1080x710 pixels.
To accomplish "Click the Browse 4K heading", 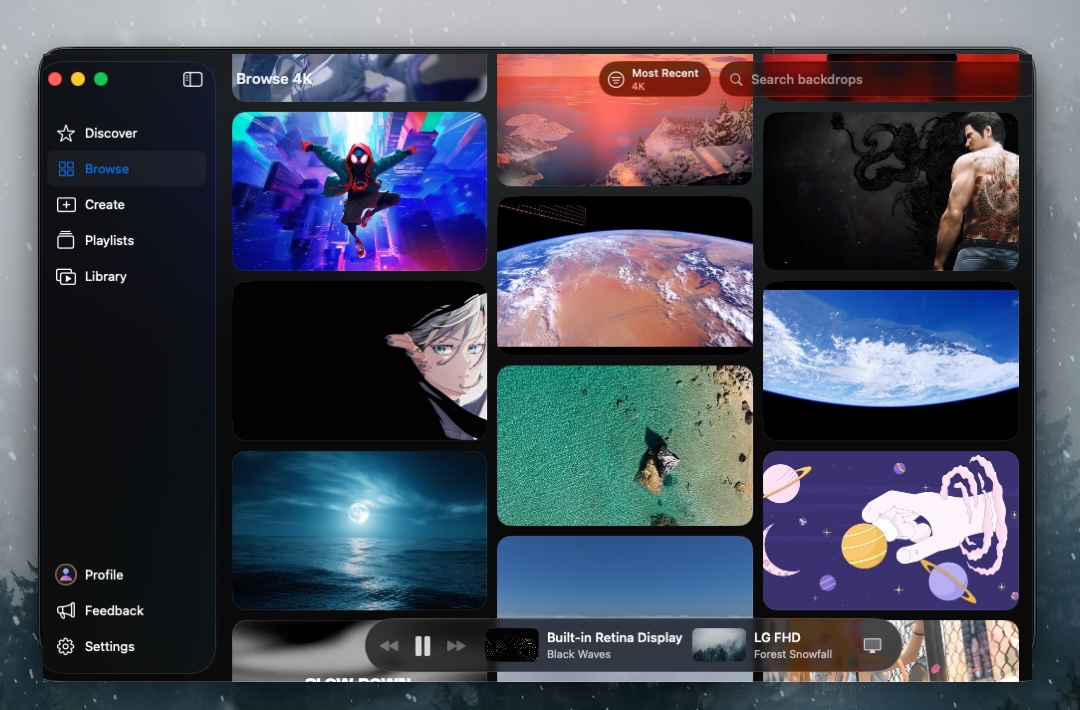I will pos(274,79).
